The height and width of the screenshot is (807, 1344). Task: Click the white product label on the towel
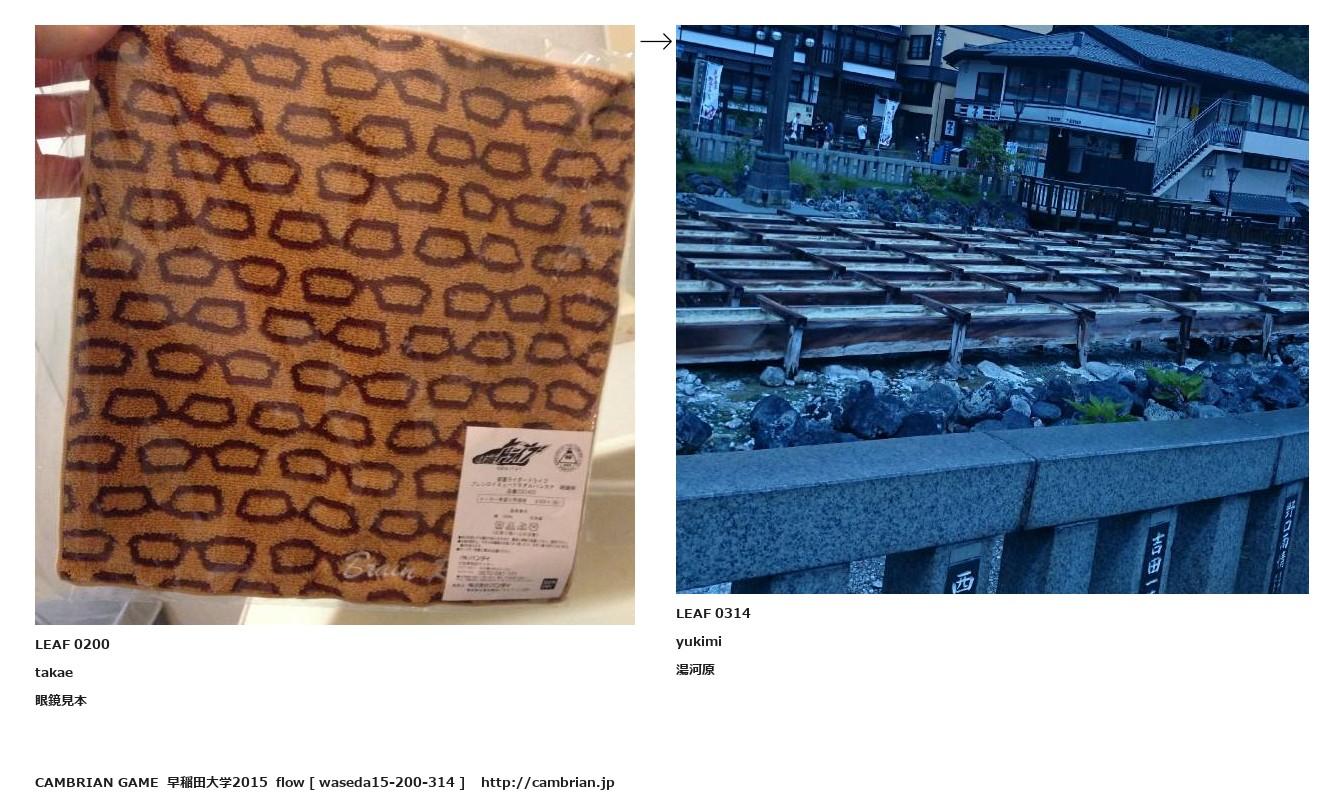(517, 512)
